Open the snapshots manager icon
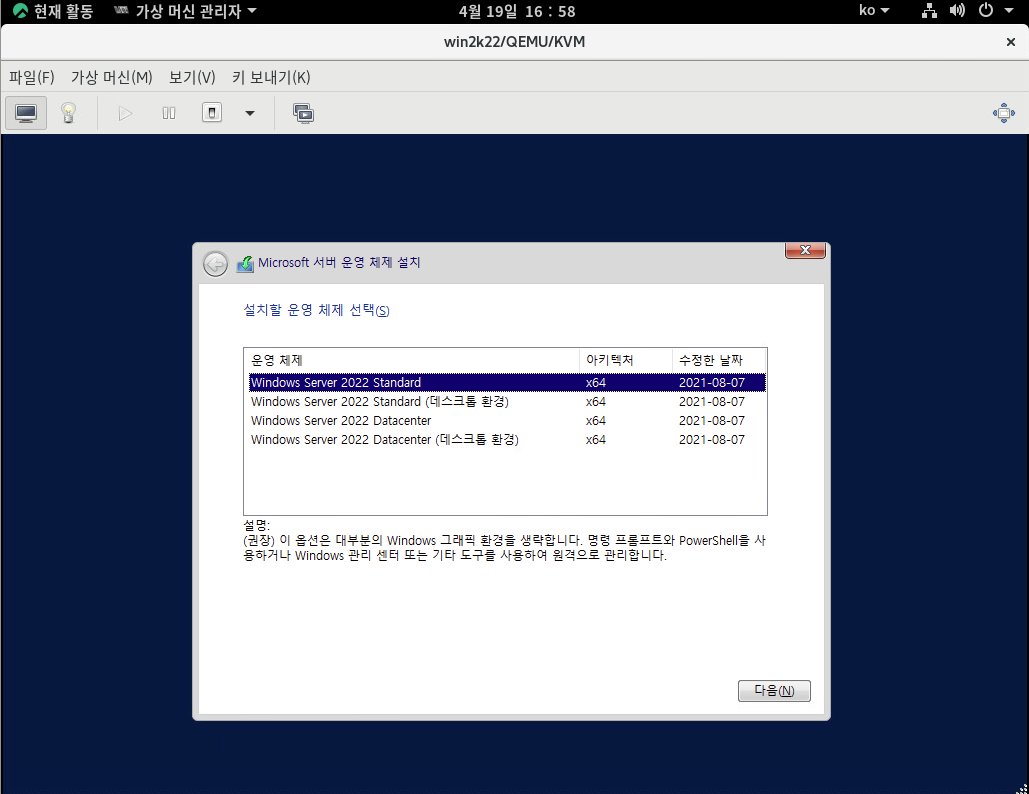Image resolution: width=1029 pixels, height=794 pixels. click(303, 114)
